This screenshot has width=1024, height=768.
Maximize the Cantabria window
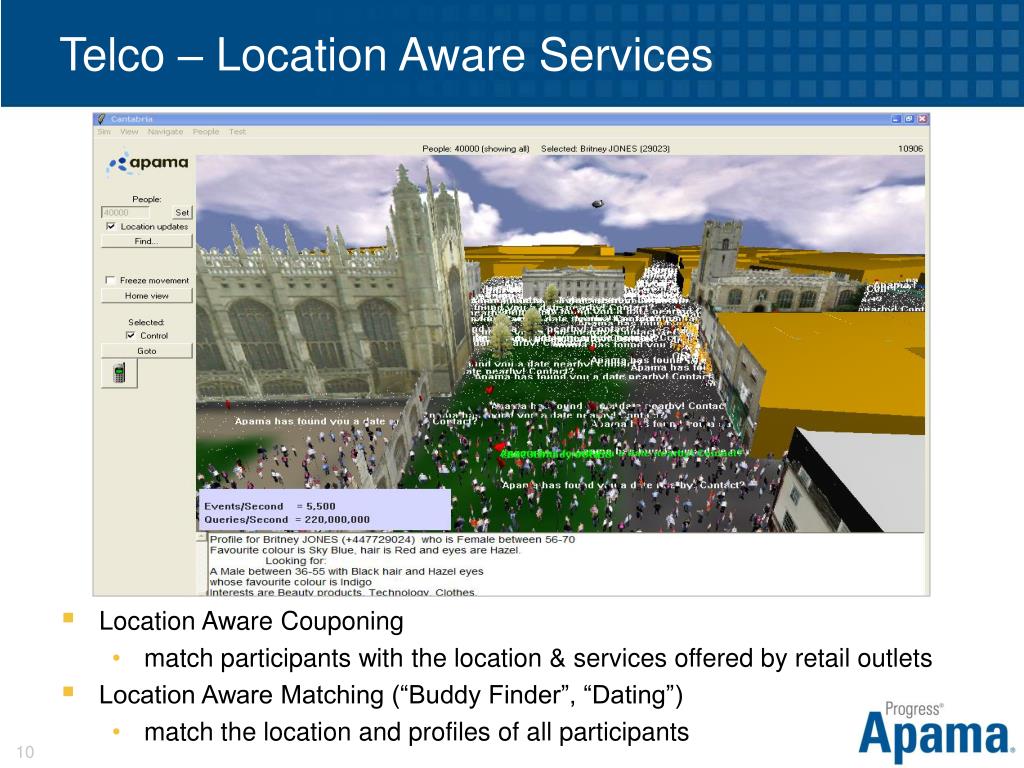[x=909, y=119]
